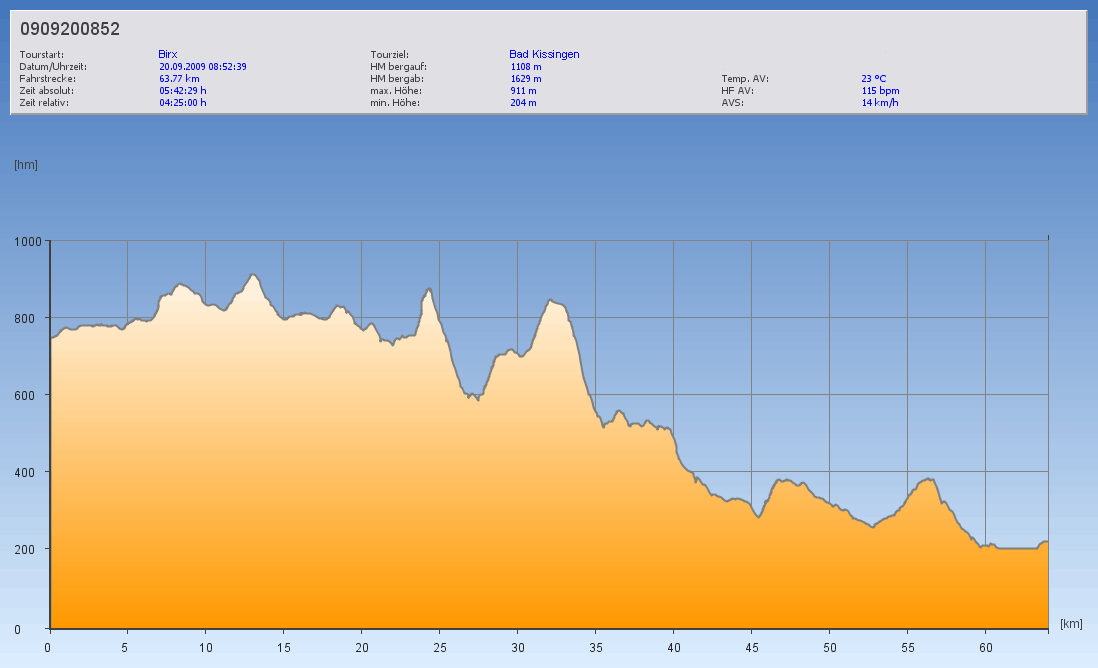Screen dimensions: 1098x668
Task: Click the Fahrstrecke field label
Action: point(48,78)
